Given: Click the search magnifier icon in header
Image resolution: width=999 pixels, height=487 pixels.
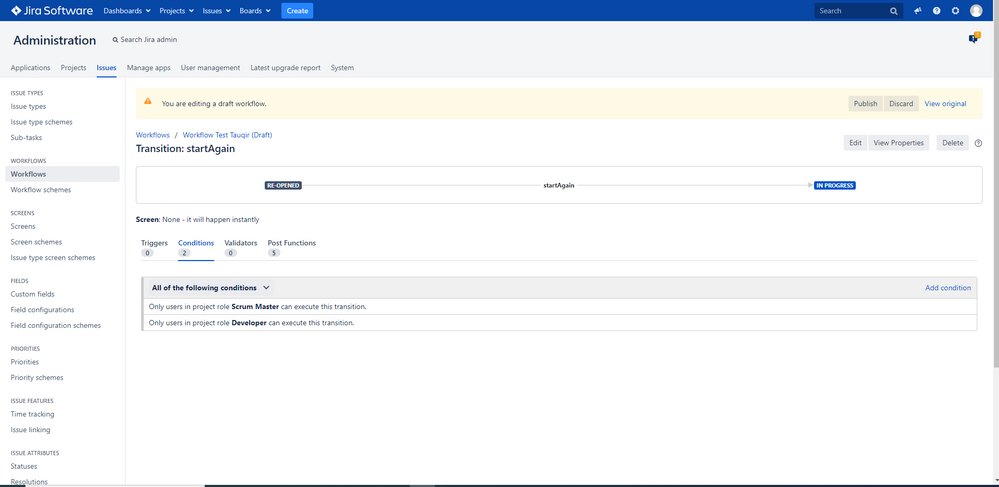Looking at the screenshot, I should click(894, 11).
